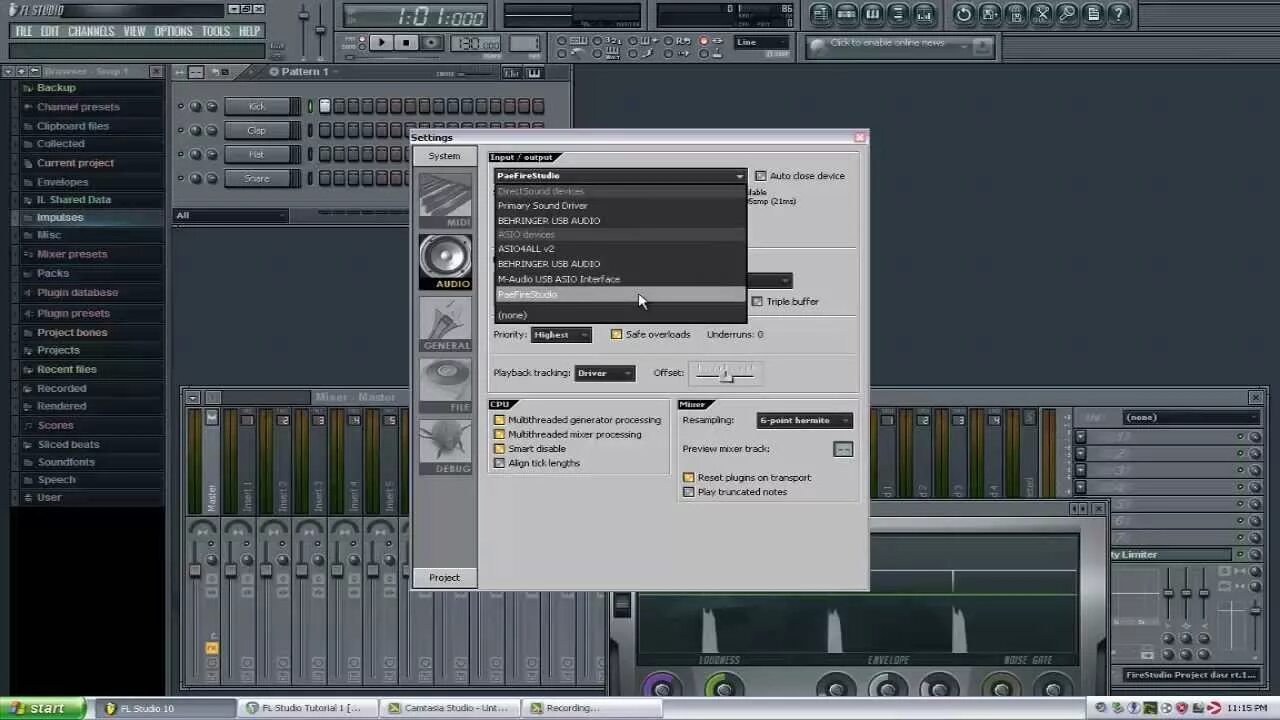The image size is (1280, 720).
Task: Click the Kick channel button
Action: click(x=258, y=107)
